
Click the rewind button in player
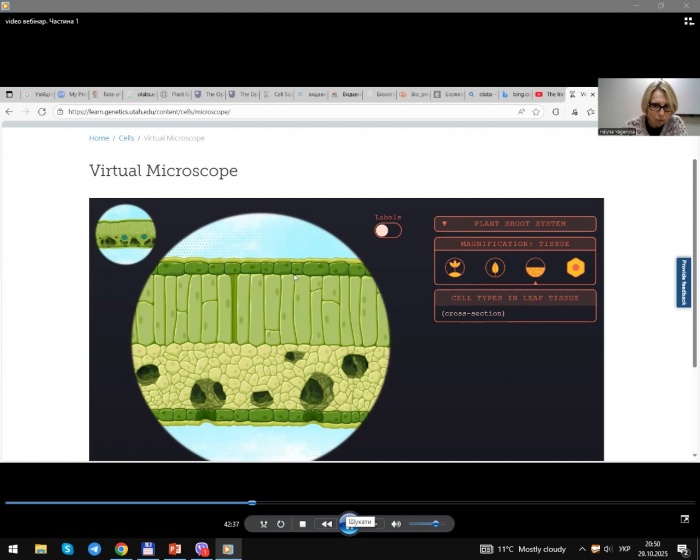[x=326, y=524]
